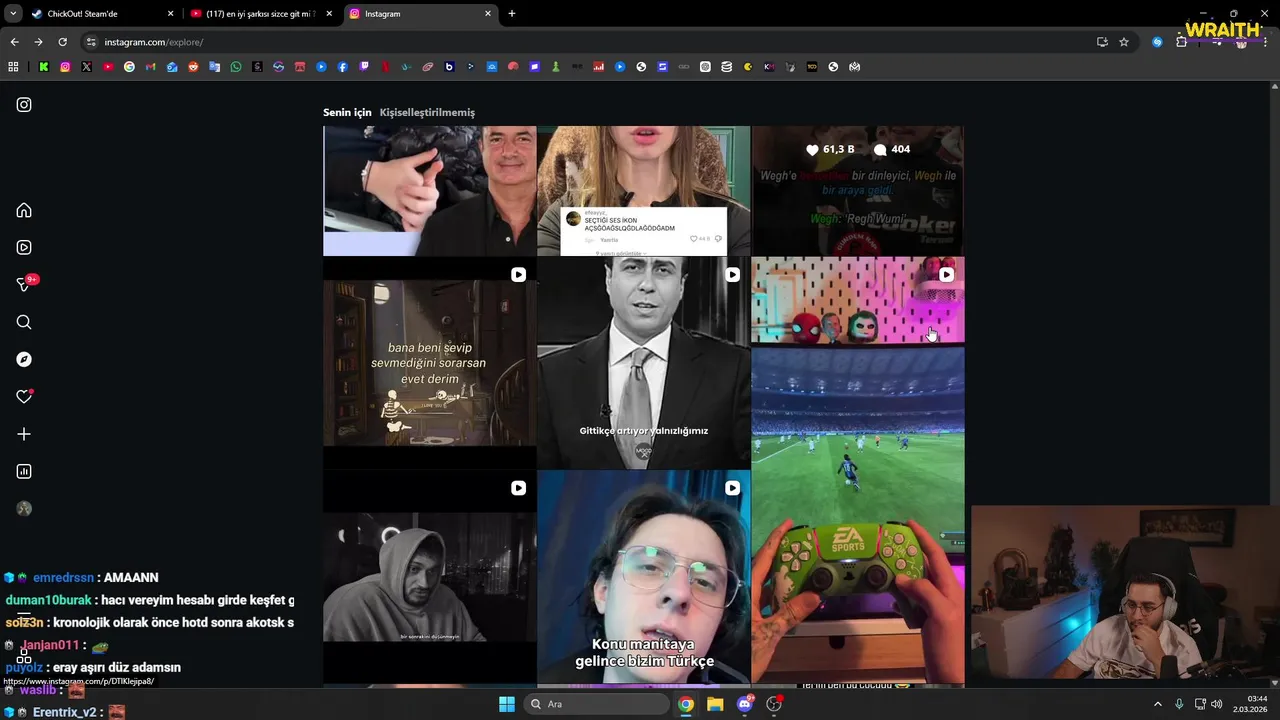Open the 'Konu mantıya gelince' reel
The height and width of the screenshot is (720, 1280).
pos(643,577)
